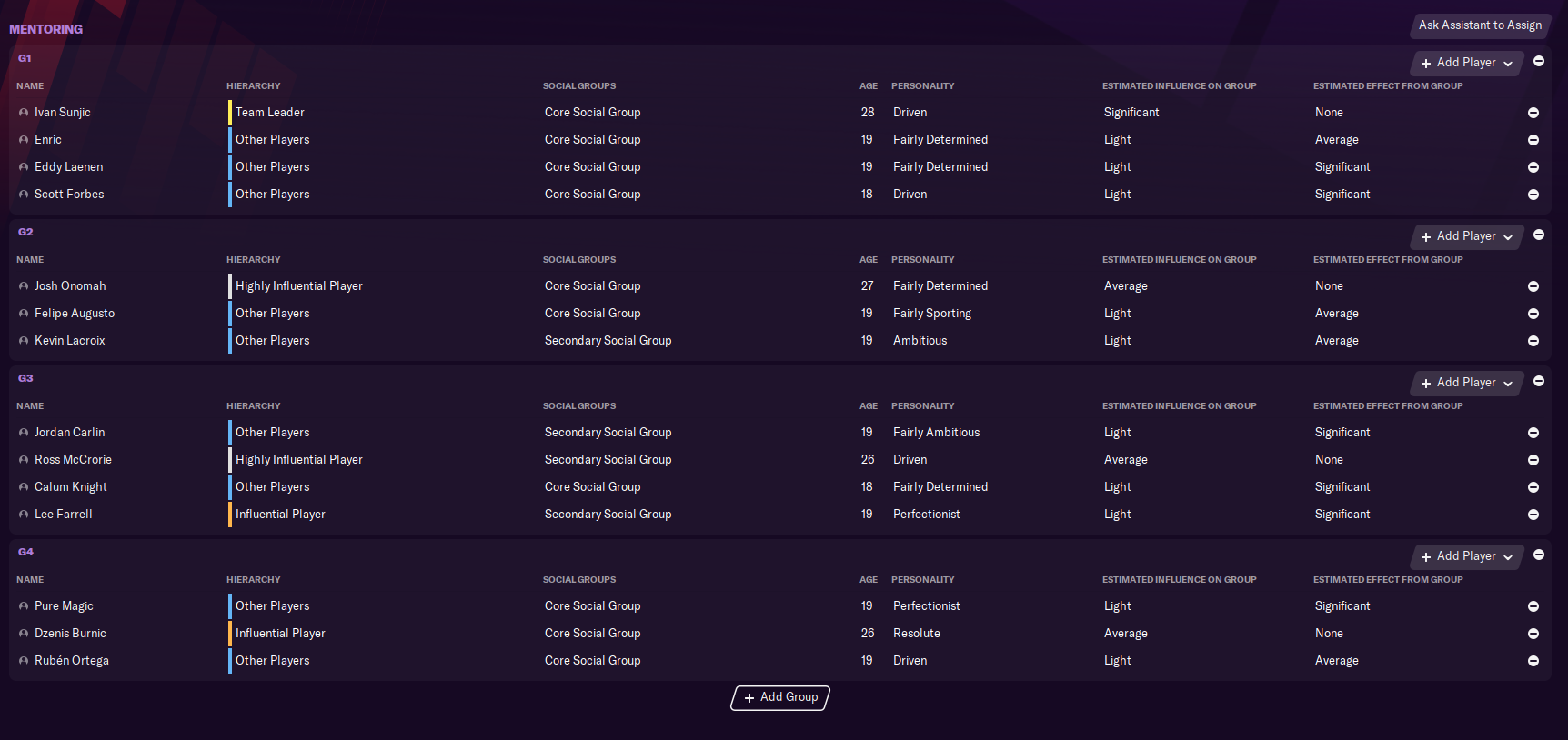The width and height of the screenshot is (1568, 740).
Task: Open Enric's player profile
Action: coord(48,140)
